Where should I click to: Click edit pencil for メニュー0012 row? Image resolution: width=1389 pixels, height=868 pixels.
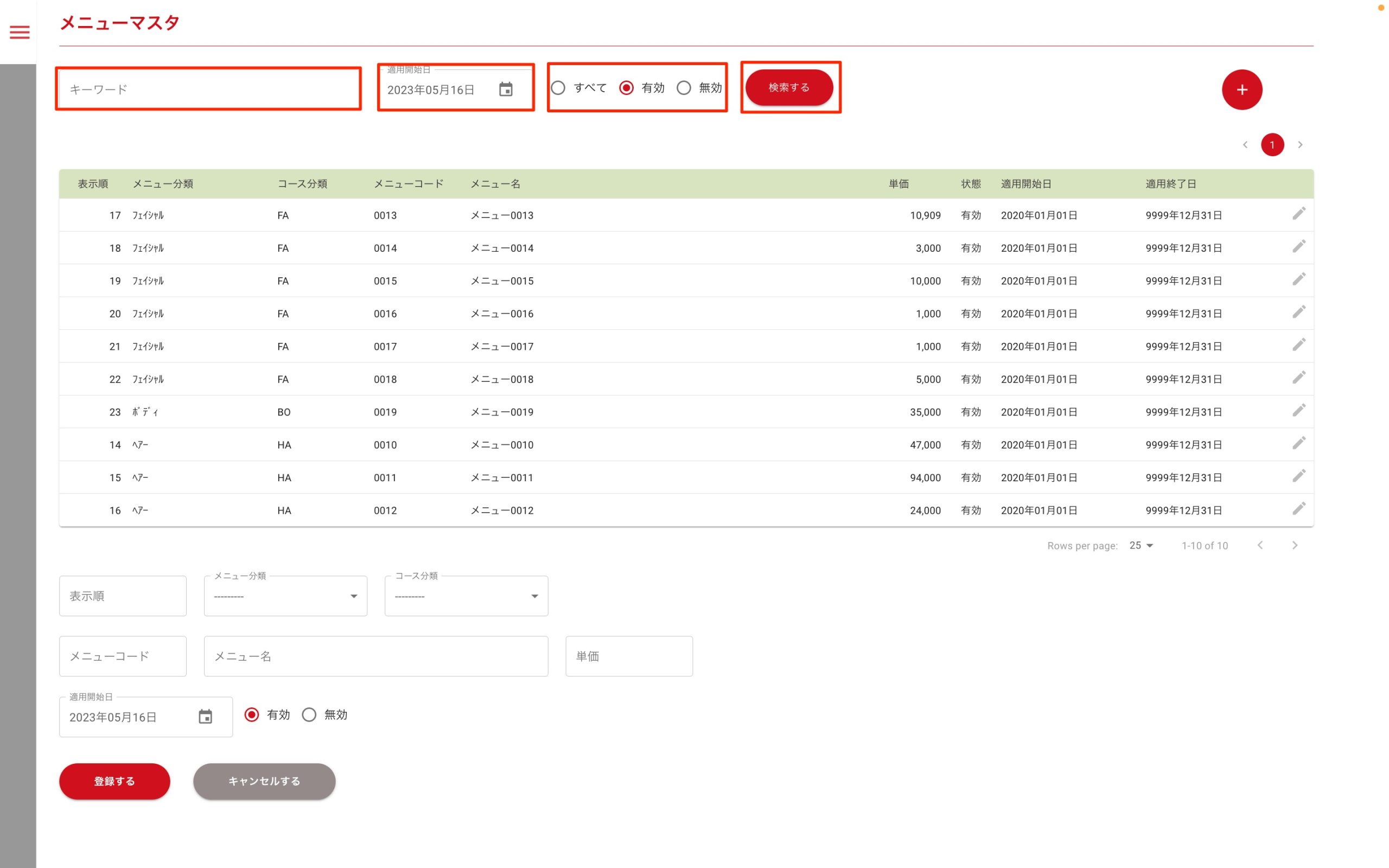1298,509
